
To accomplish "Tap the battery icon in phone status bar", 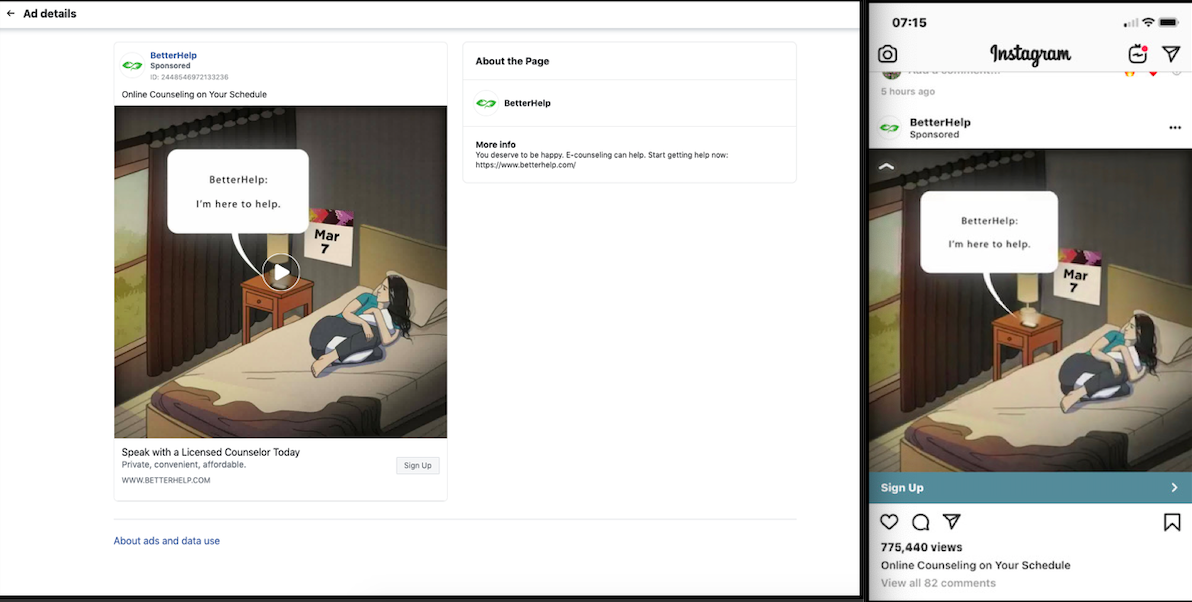I will click(x=1169, y=23).
